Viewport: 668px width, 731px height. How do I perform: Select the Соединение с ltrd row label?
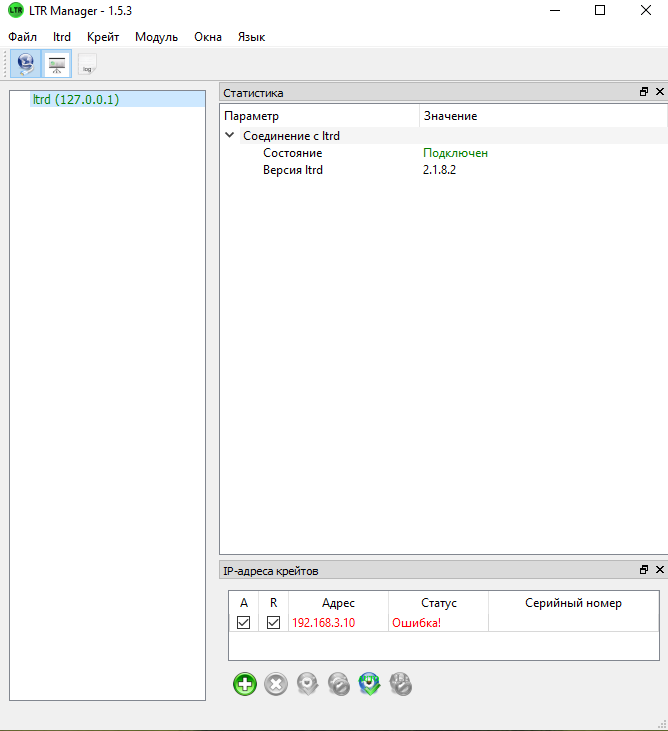coord(291,136)
